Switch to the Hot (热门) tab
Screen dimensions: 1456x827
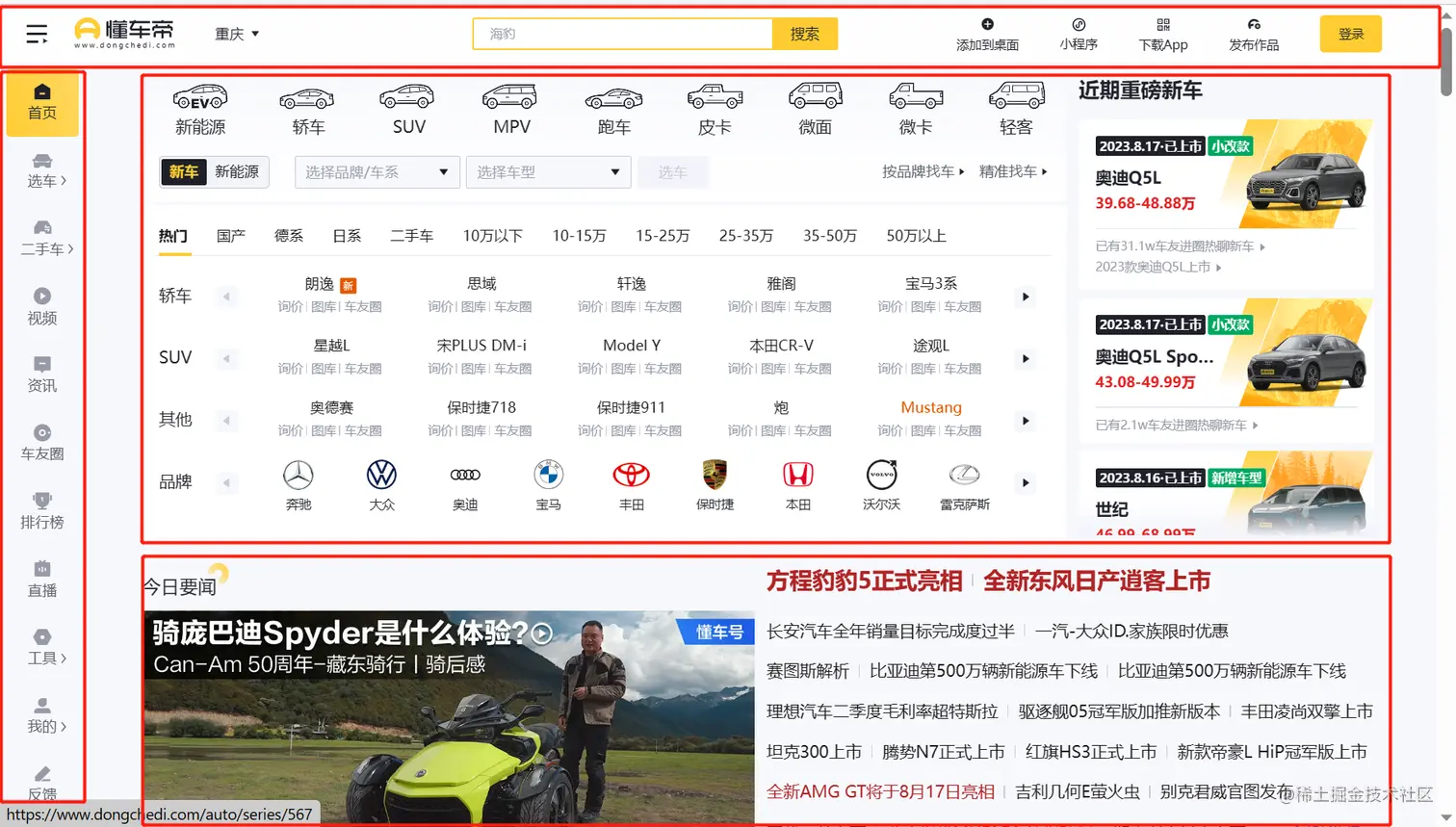173,236
